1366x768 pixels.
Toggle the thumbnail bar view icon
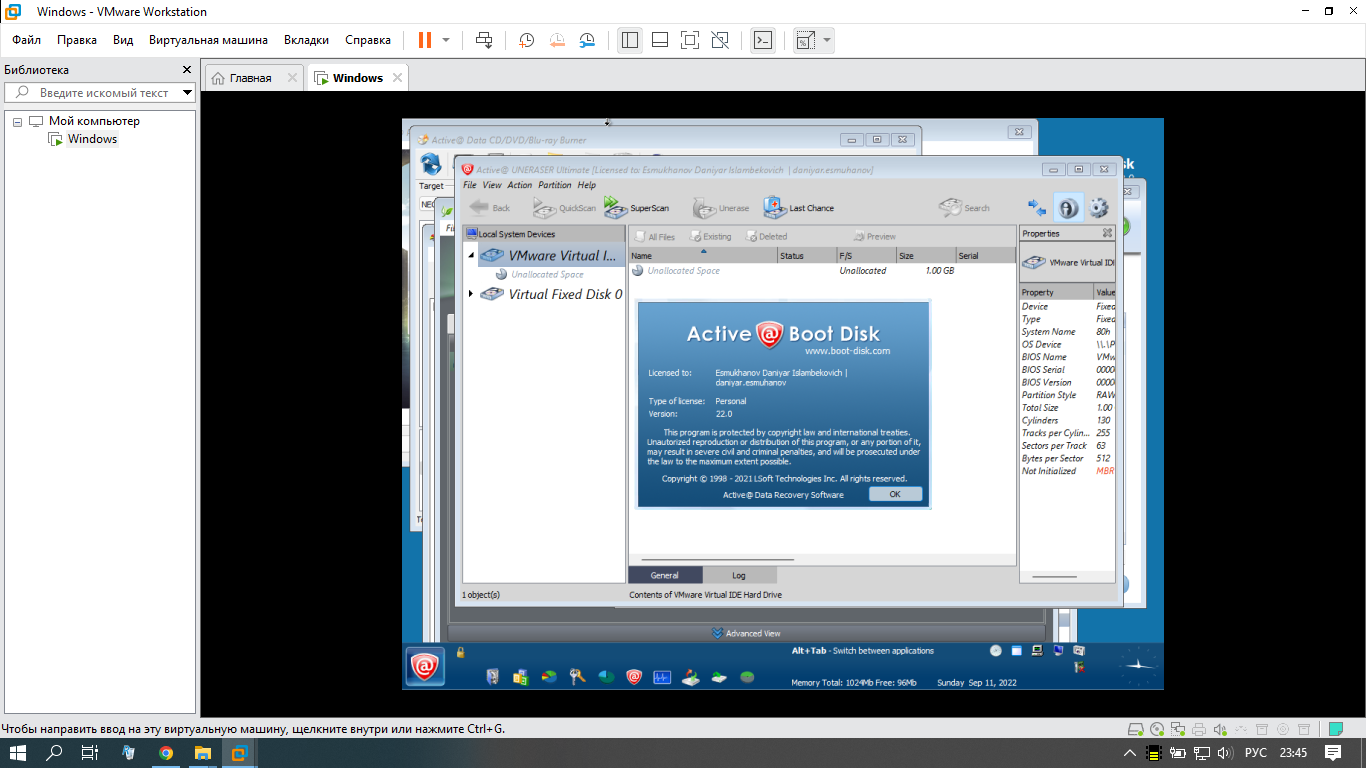click(x=660, y=40)
